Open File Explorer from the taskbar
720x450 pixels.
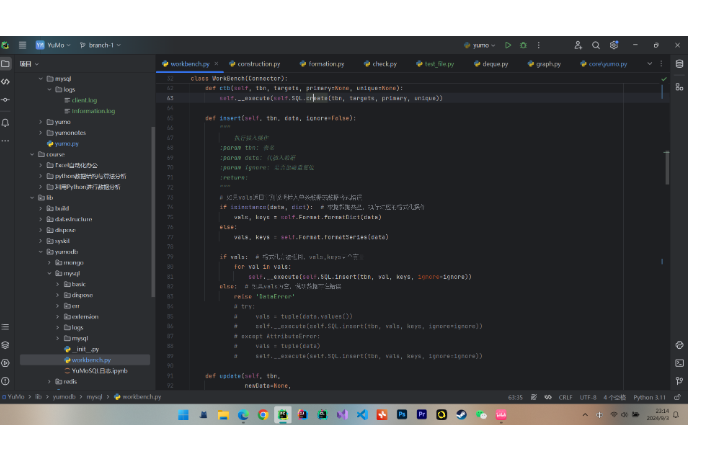pyautogui.click(x=223, y=415)
